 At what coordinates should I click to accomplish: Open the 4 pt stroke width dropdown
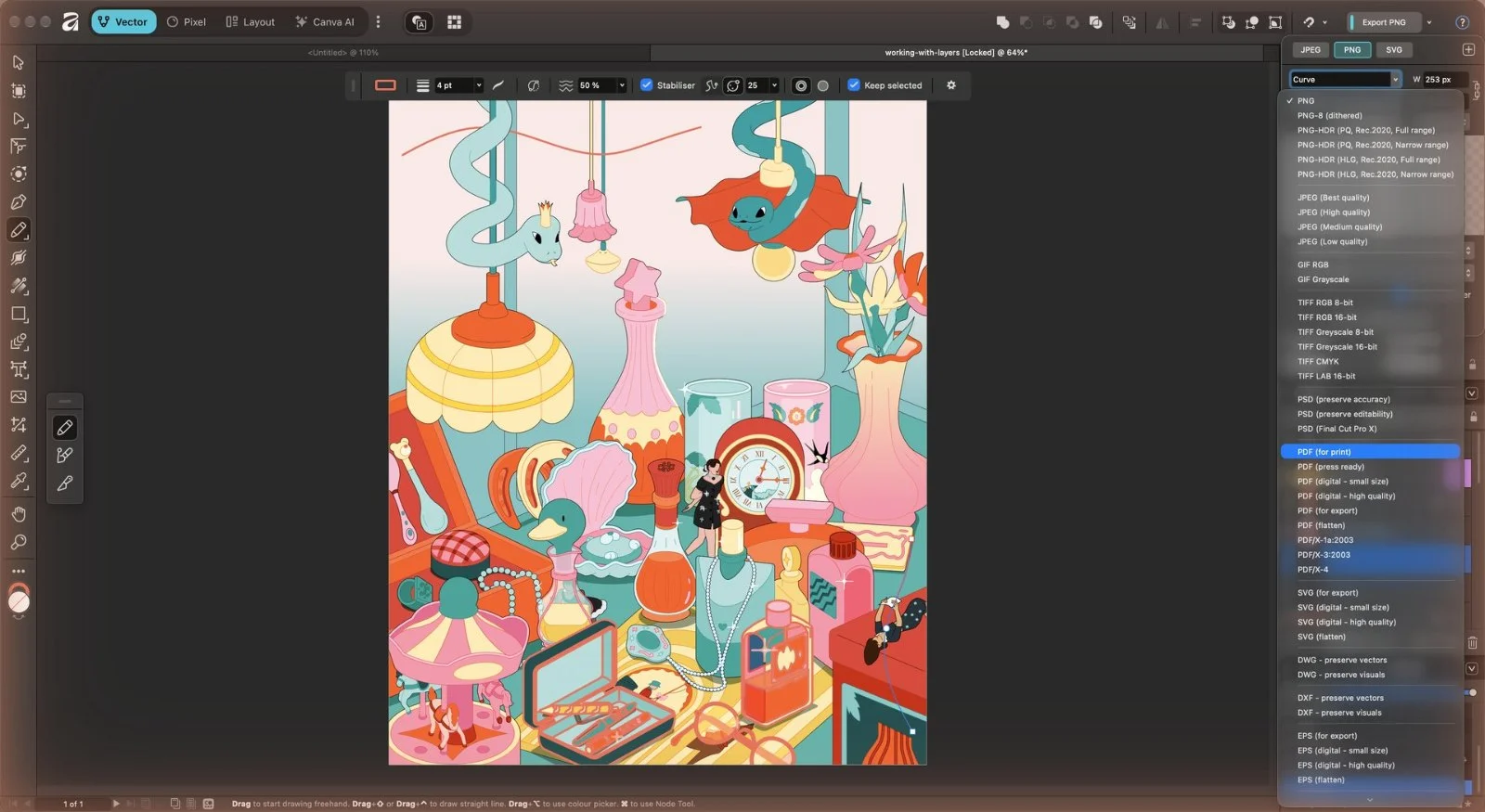(x=479, y=85)
